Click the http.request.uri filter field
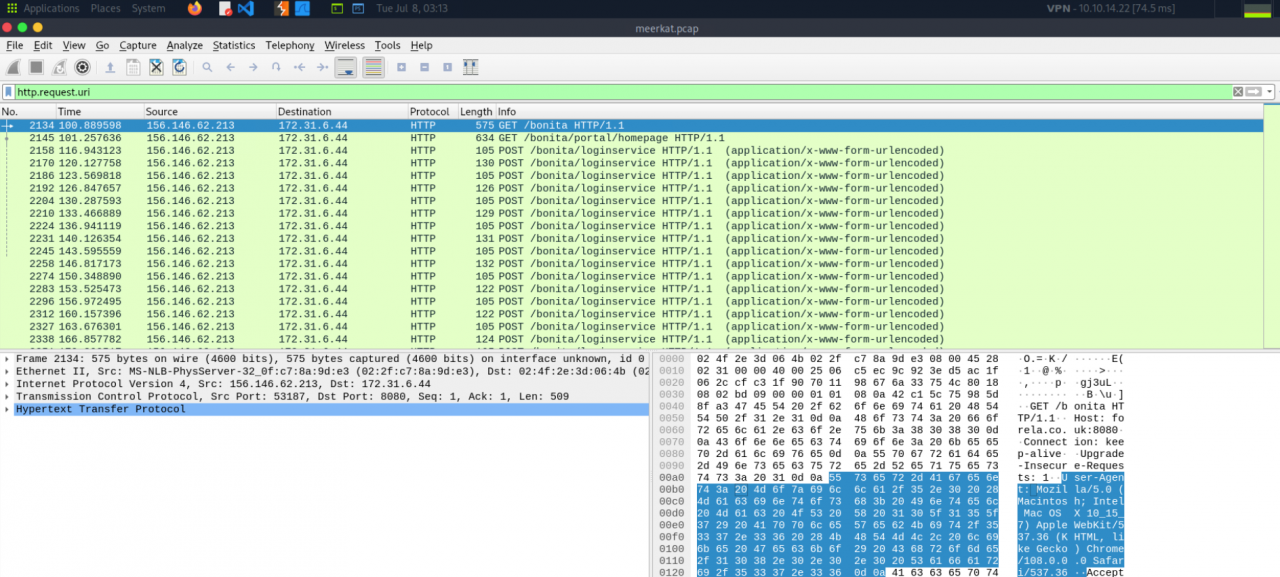The height and width of the screenshot is (577, 1280). 622,92
